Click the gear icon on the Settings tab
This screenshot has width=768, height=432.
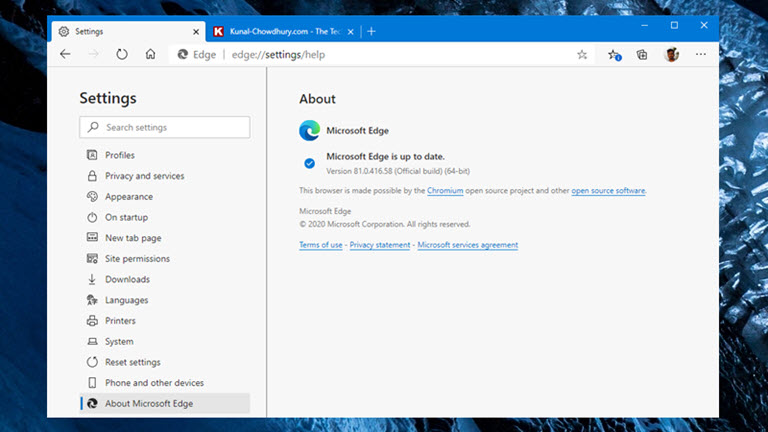64,31
